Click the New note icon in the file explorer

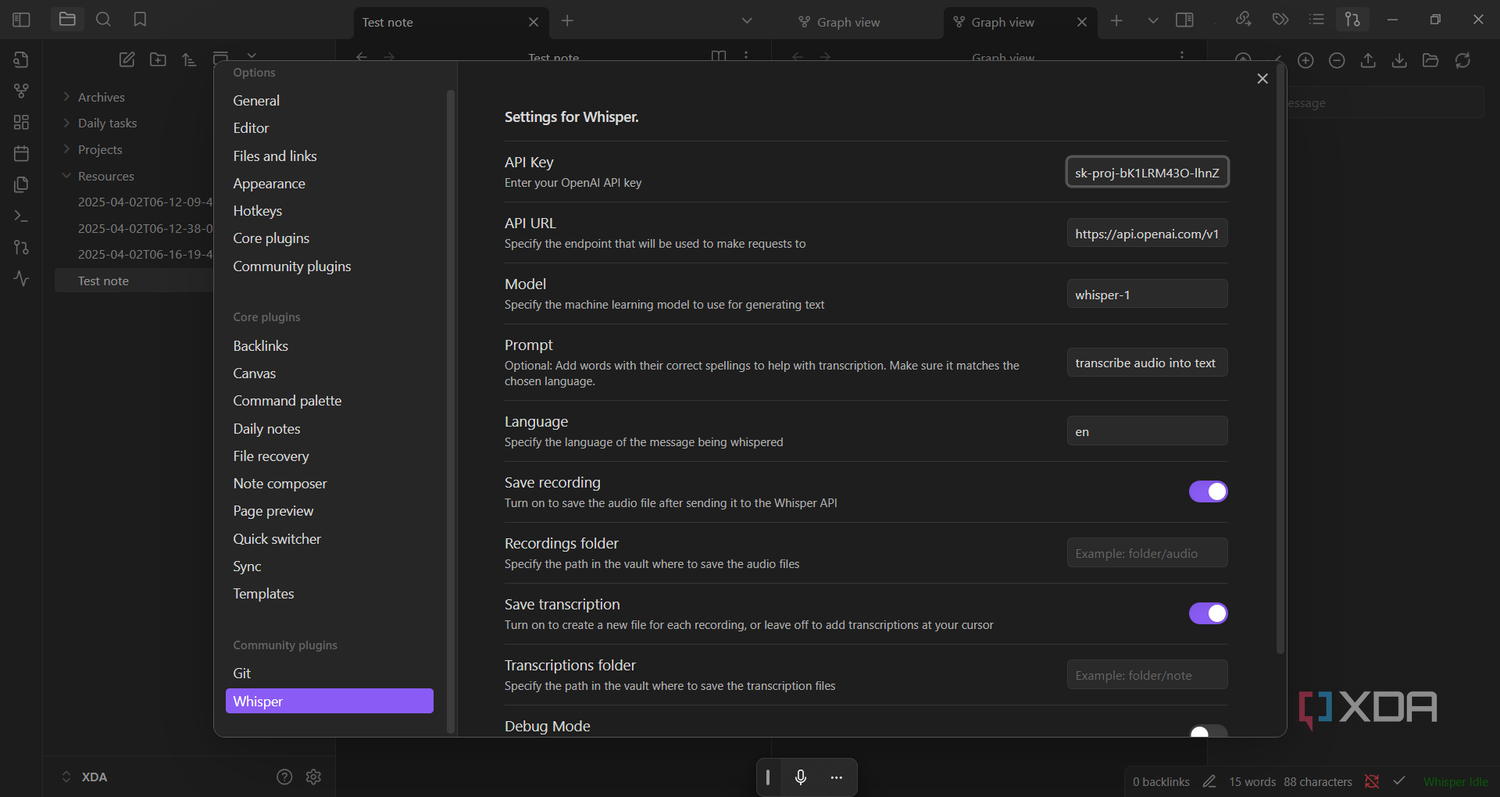point(127,60)
